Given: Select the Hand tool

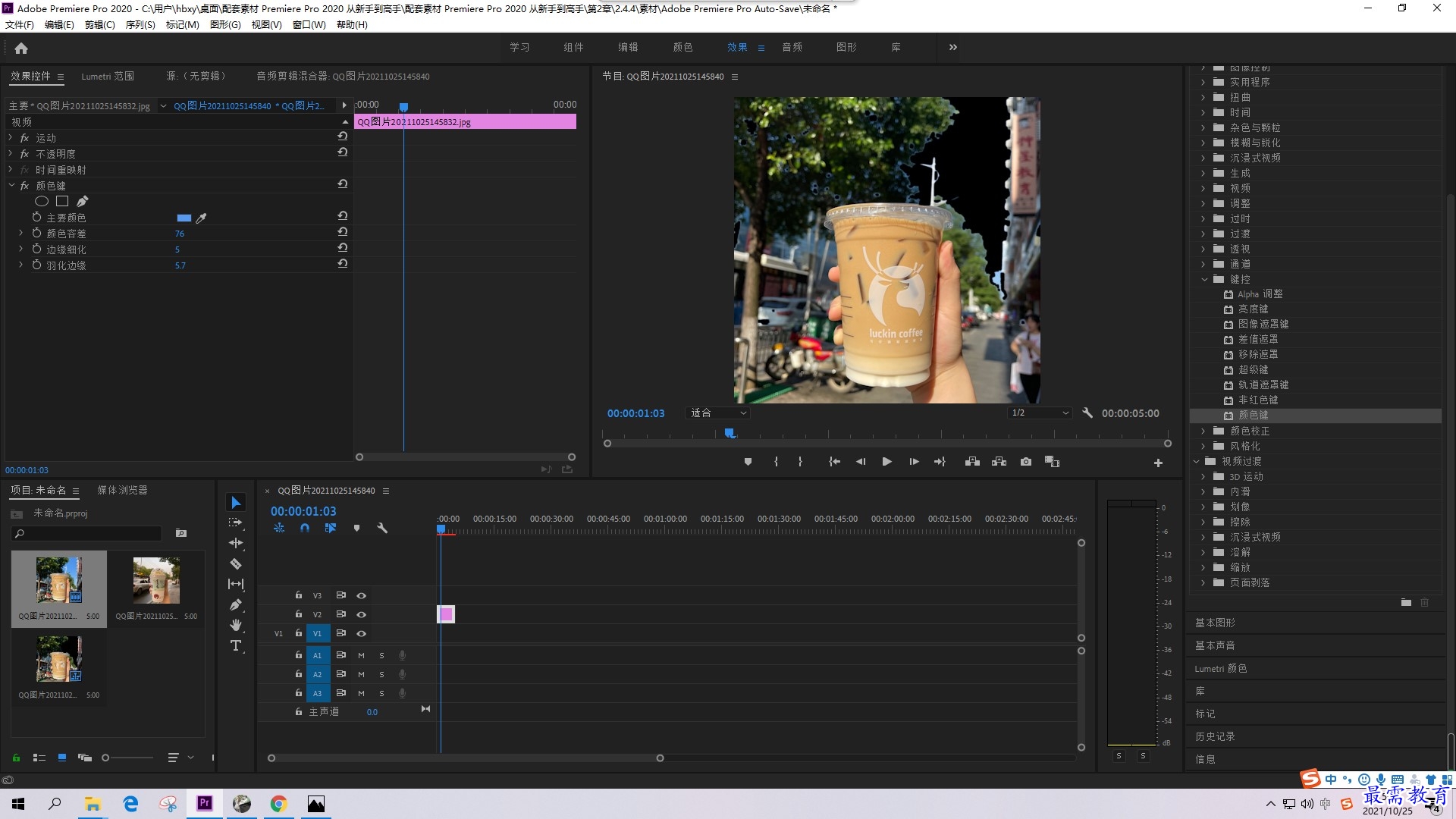Looking at the screenshot, I should coord(236,625).
